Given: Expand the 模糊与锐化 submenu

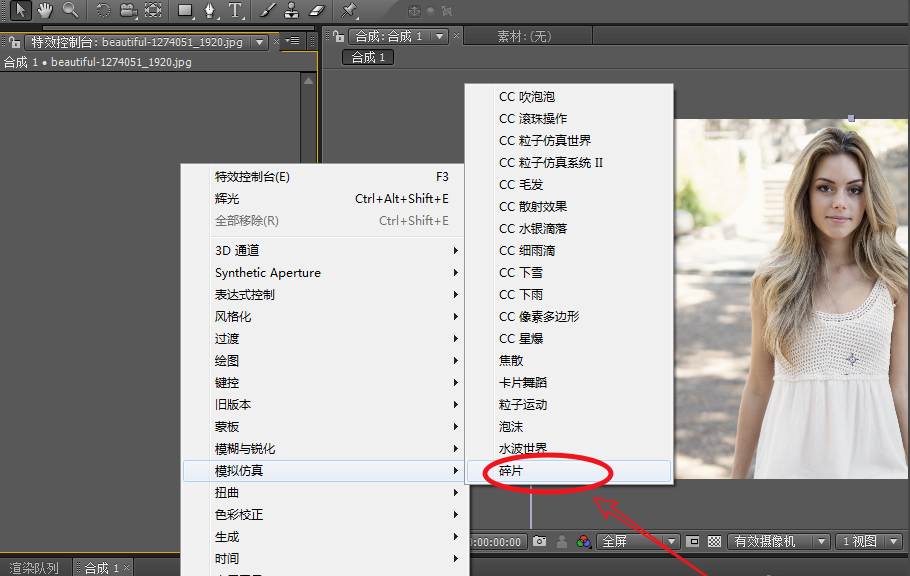Looking at the screenshot, I should [x=323, y=449].
